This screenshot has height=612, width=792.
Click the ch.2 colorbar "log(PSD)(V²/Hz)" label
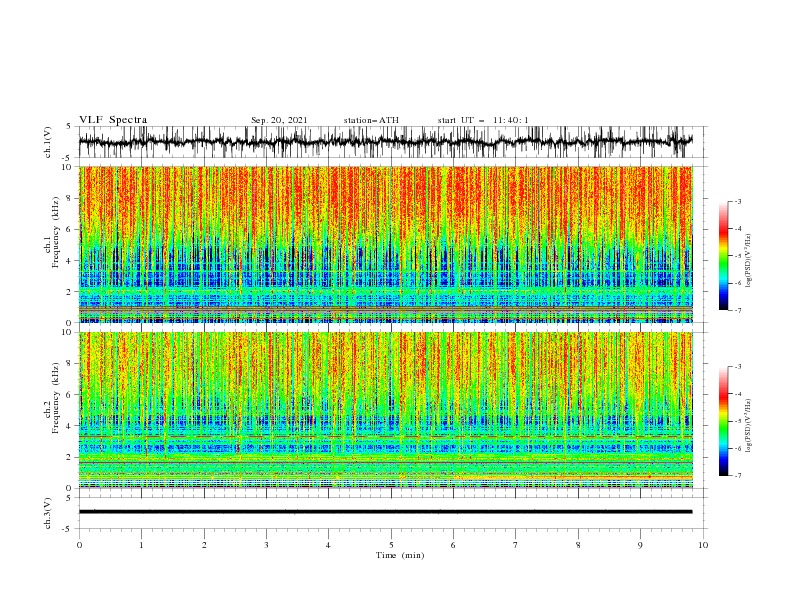coord(749,426)
